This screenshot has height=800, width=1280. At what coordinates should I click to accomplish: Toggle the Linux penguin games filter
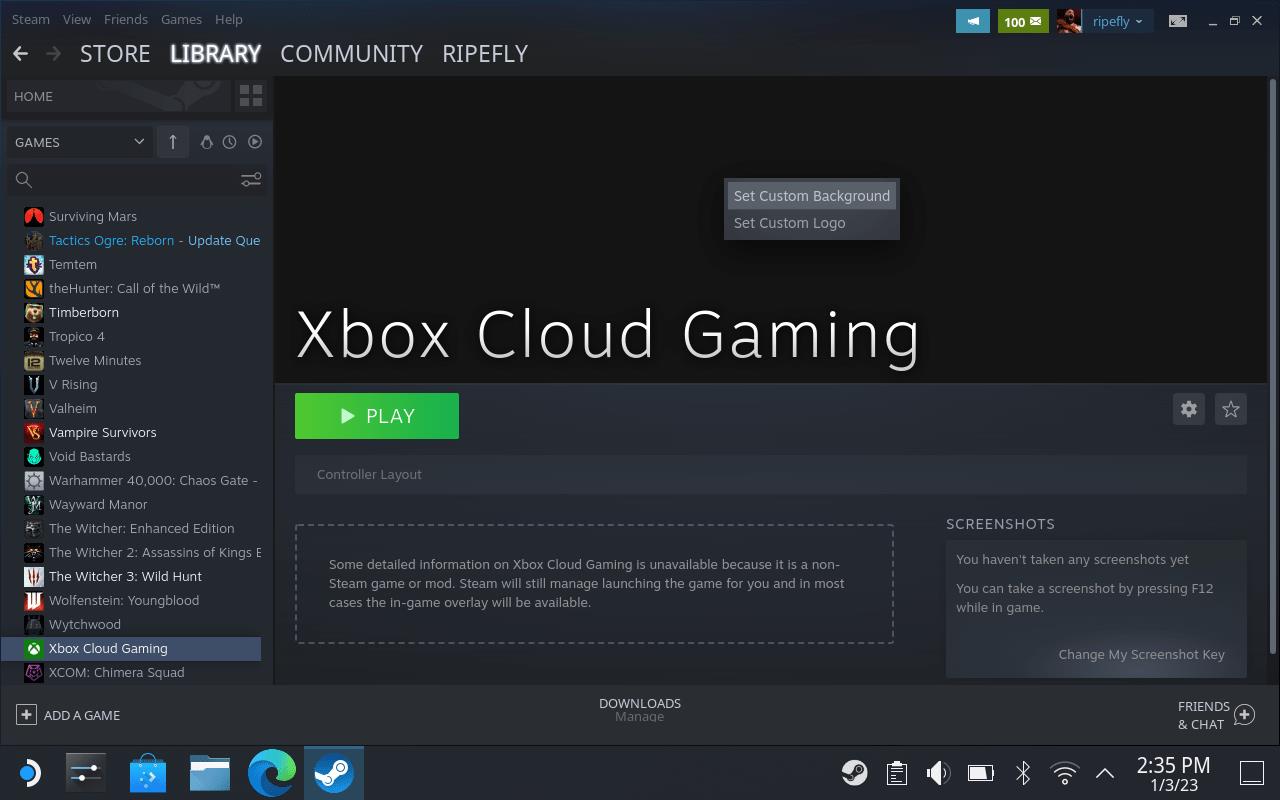(x=207, y=142)
